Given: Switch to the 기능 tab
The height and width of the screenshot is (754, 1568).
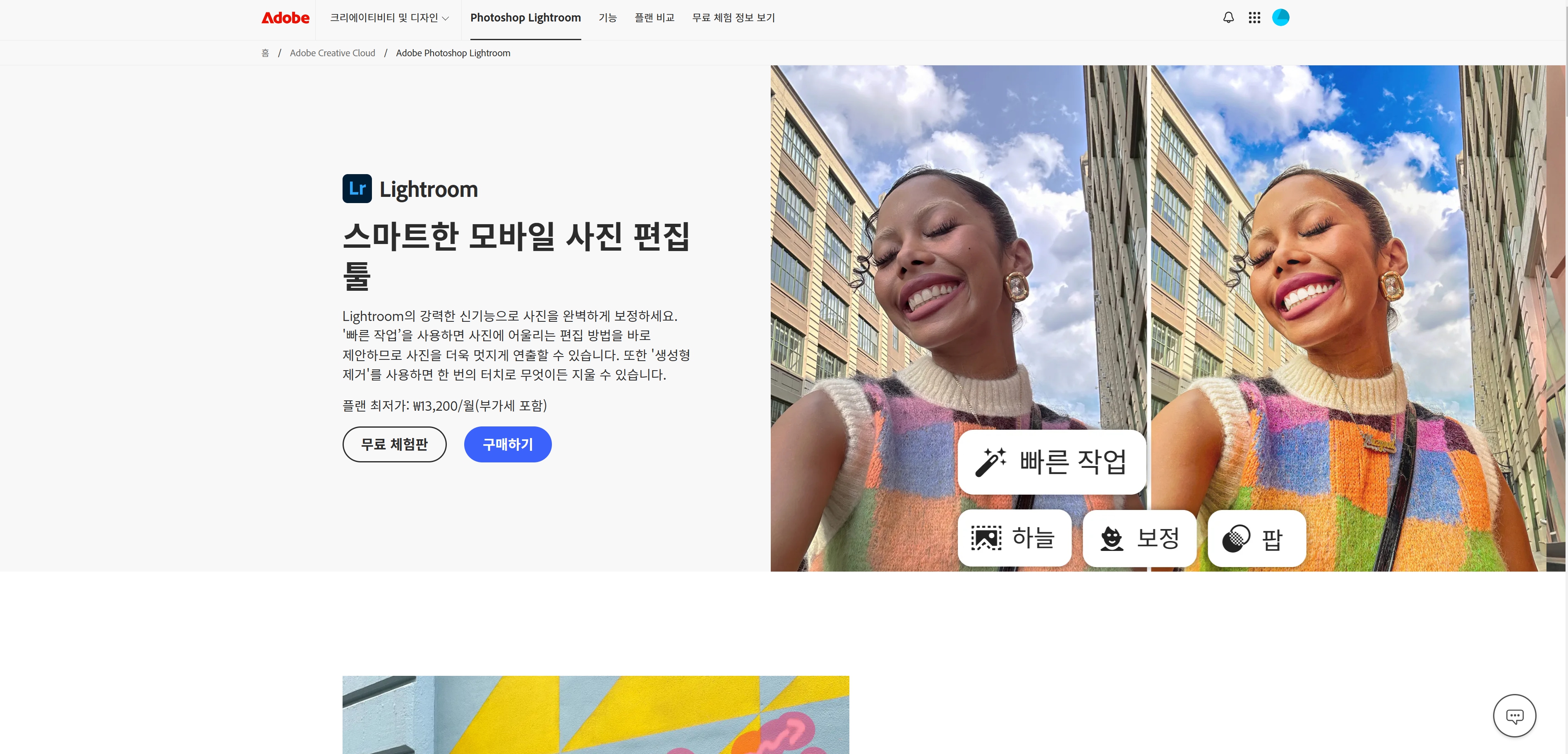Looking at the screenshot, I should [607, 18].
